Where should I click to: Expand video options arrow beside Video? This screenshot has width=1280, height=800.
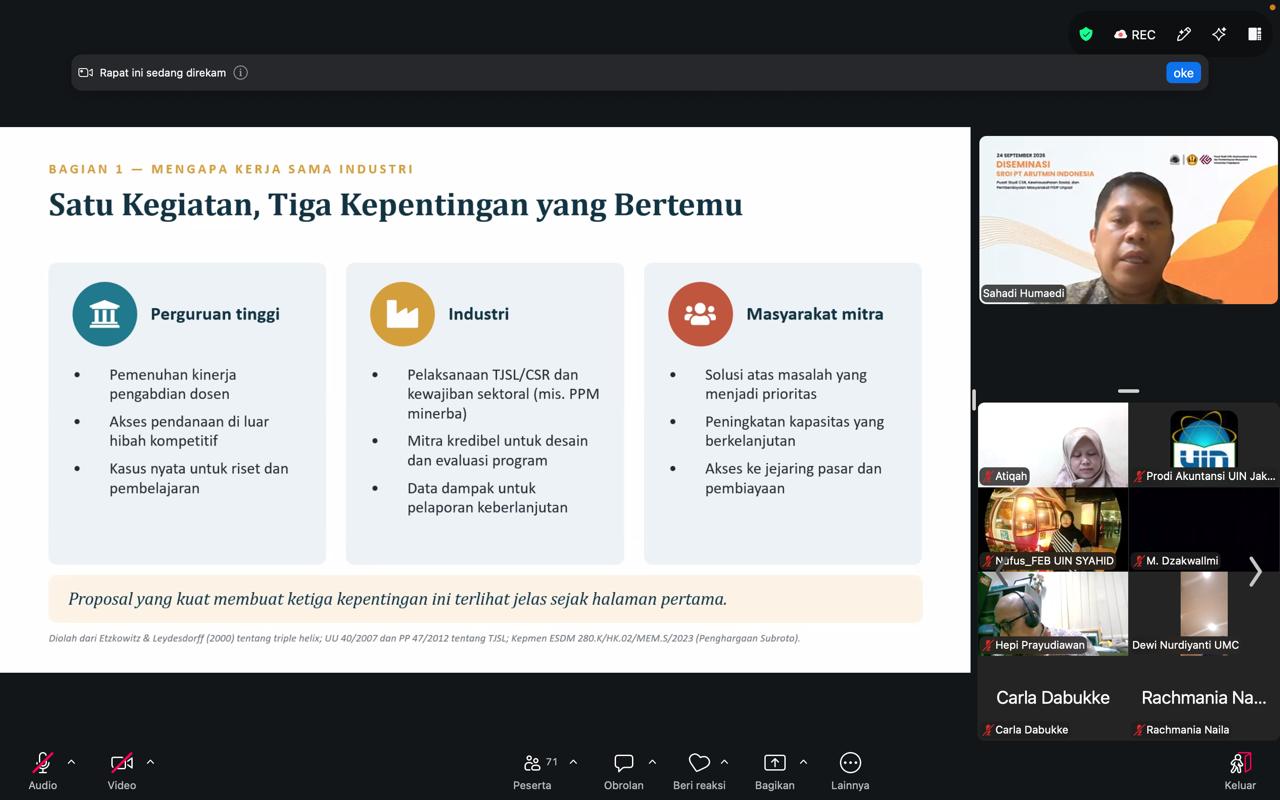(150, 762)
